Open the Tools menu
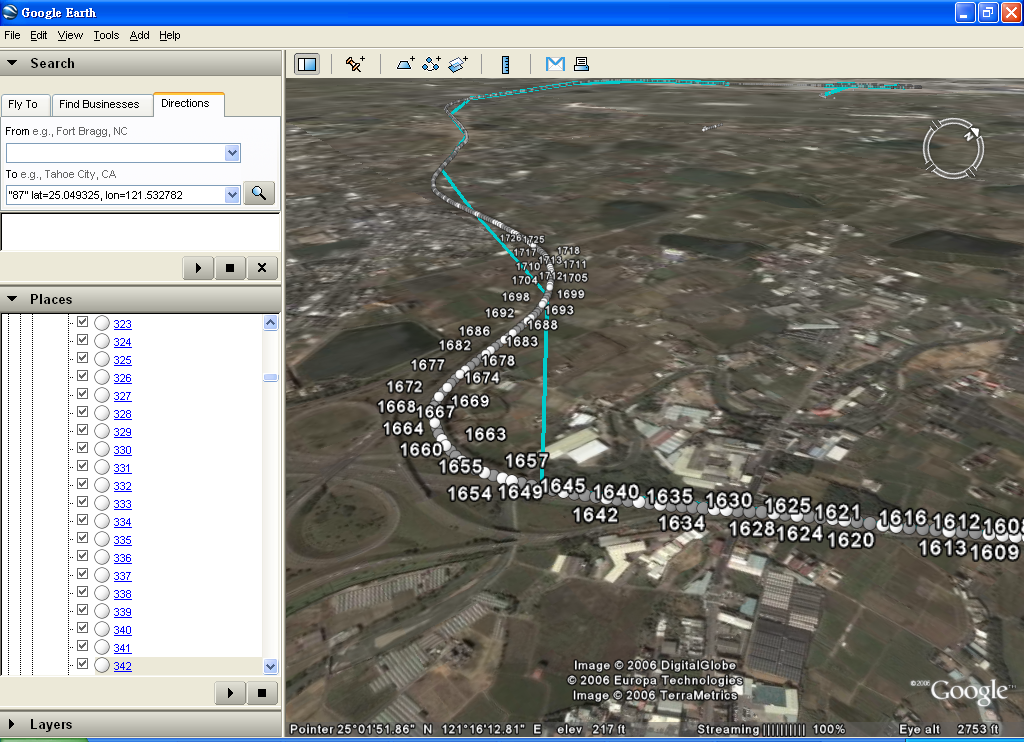Viewport: 1024px width, 742px height. click(x=106, y=35)
